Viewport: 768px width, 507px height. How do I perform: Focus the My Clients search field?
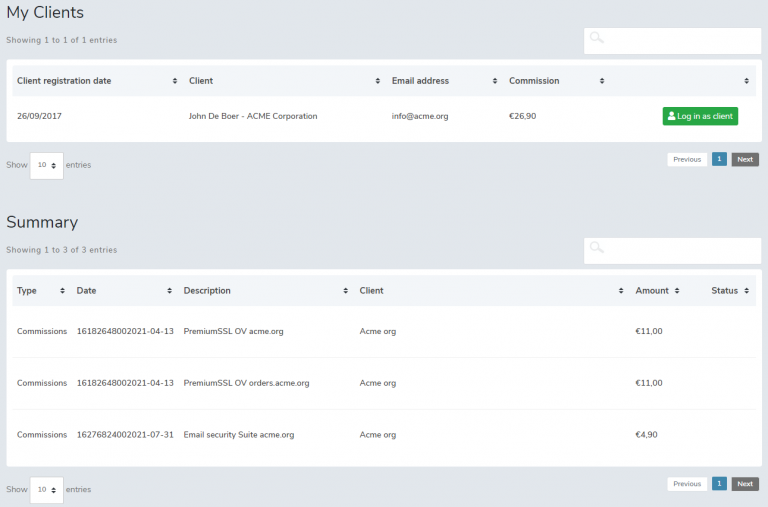point(672,41)
